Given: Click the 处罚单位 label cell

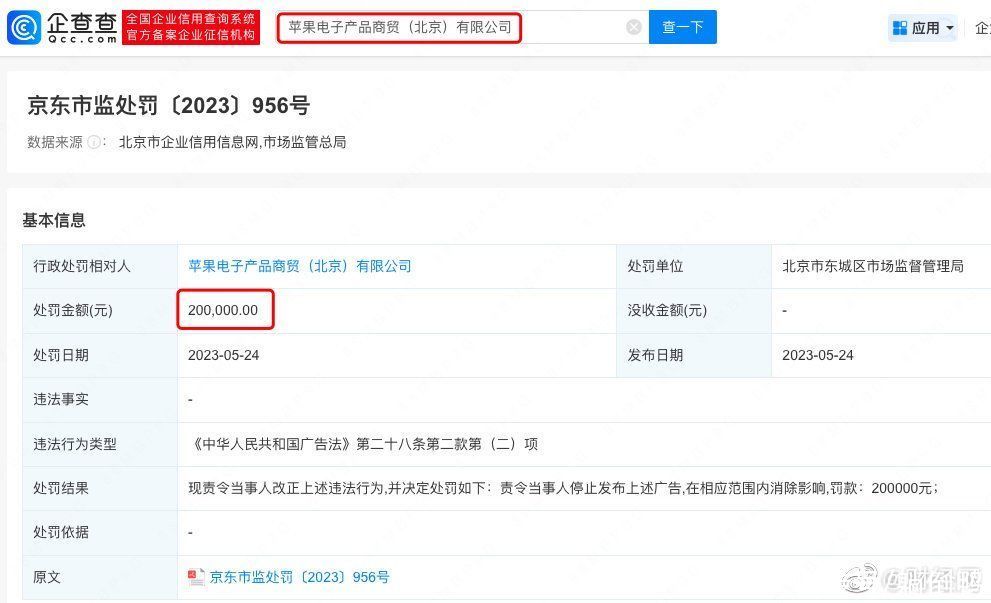Looking at the screenshot, I should pyautogui.click(x=694, y=266).
